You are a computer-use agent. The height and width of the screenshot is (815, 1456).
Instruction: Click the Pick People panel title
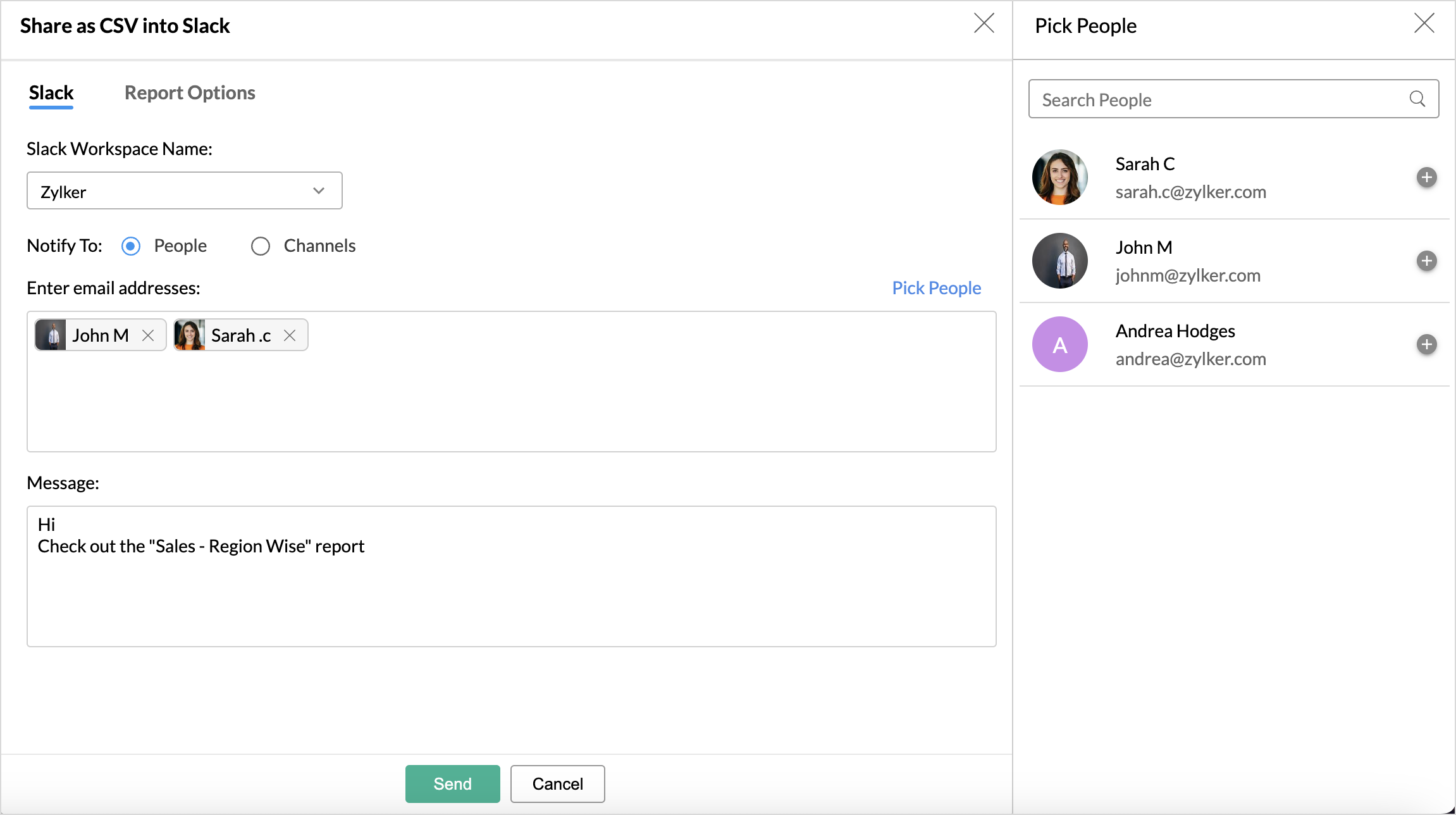pos(1085,26)
